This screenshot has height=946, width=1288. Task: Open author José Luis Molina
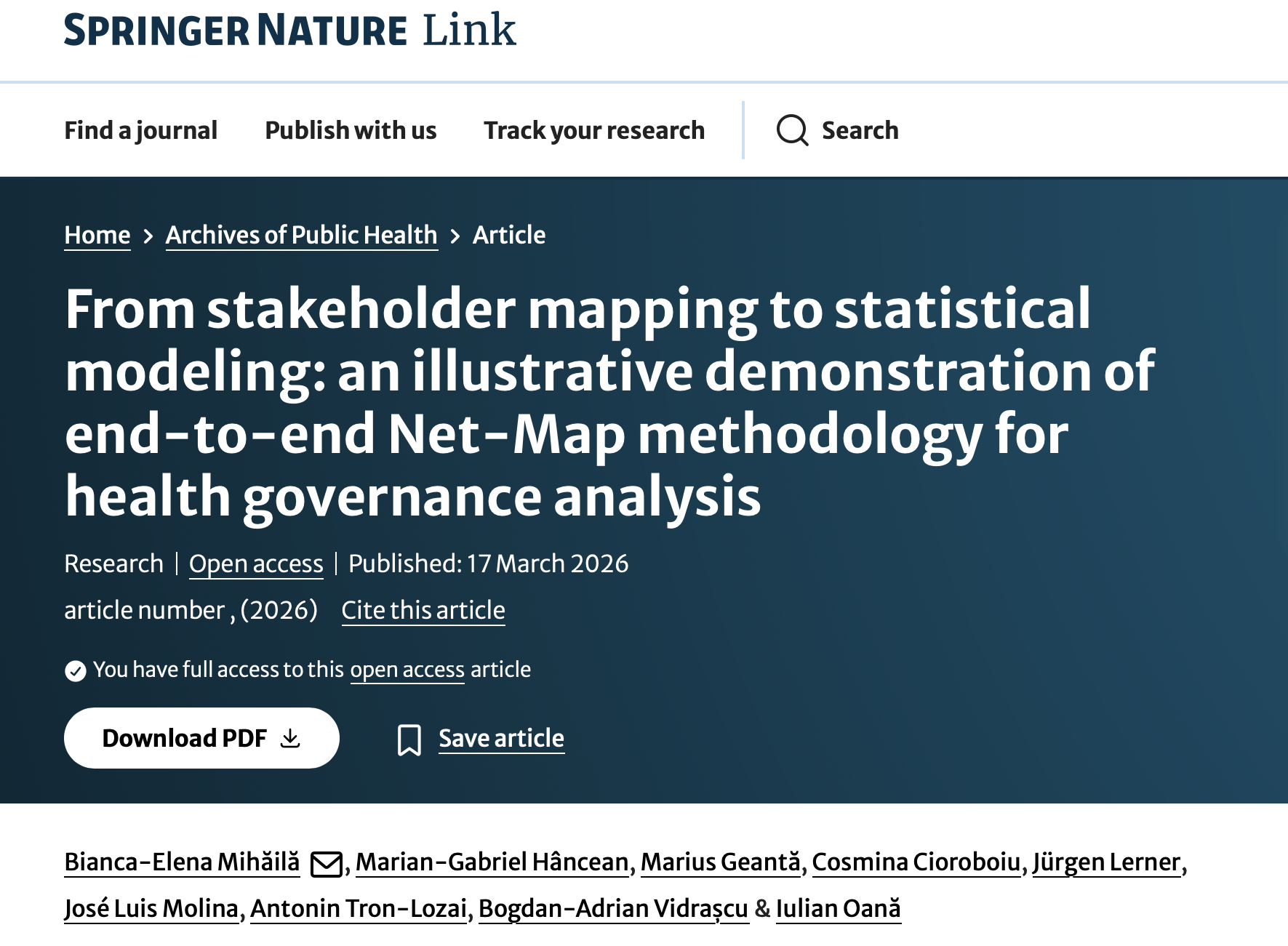click(x=151, y=909)
